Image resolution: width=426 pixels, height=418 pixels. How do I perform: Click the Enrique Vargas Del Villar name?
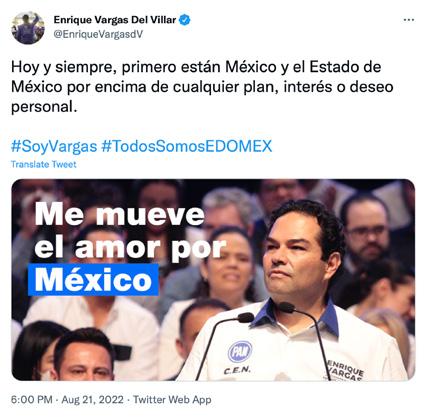(115, 20)
